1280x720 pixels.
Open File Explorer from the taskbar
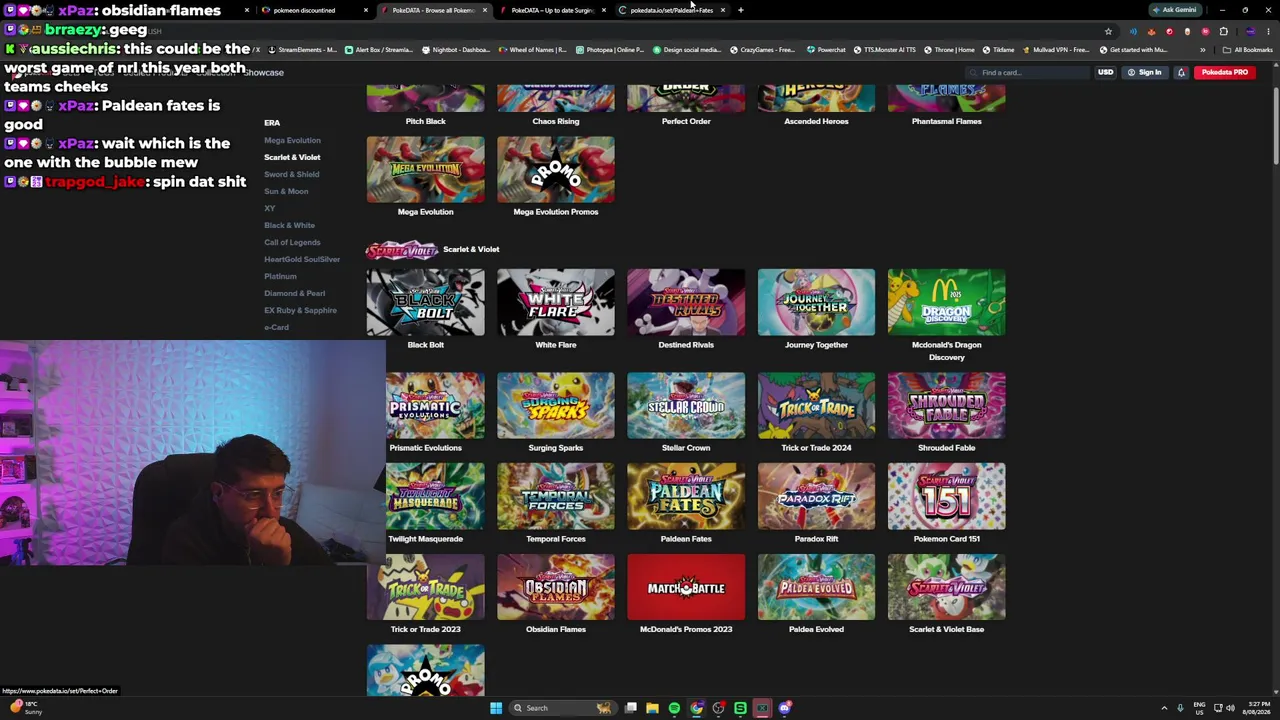(652, 708)
